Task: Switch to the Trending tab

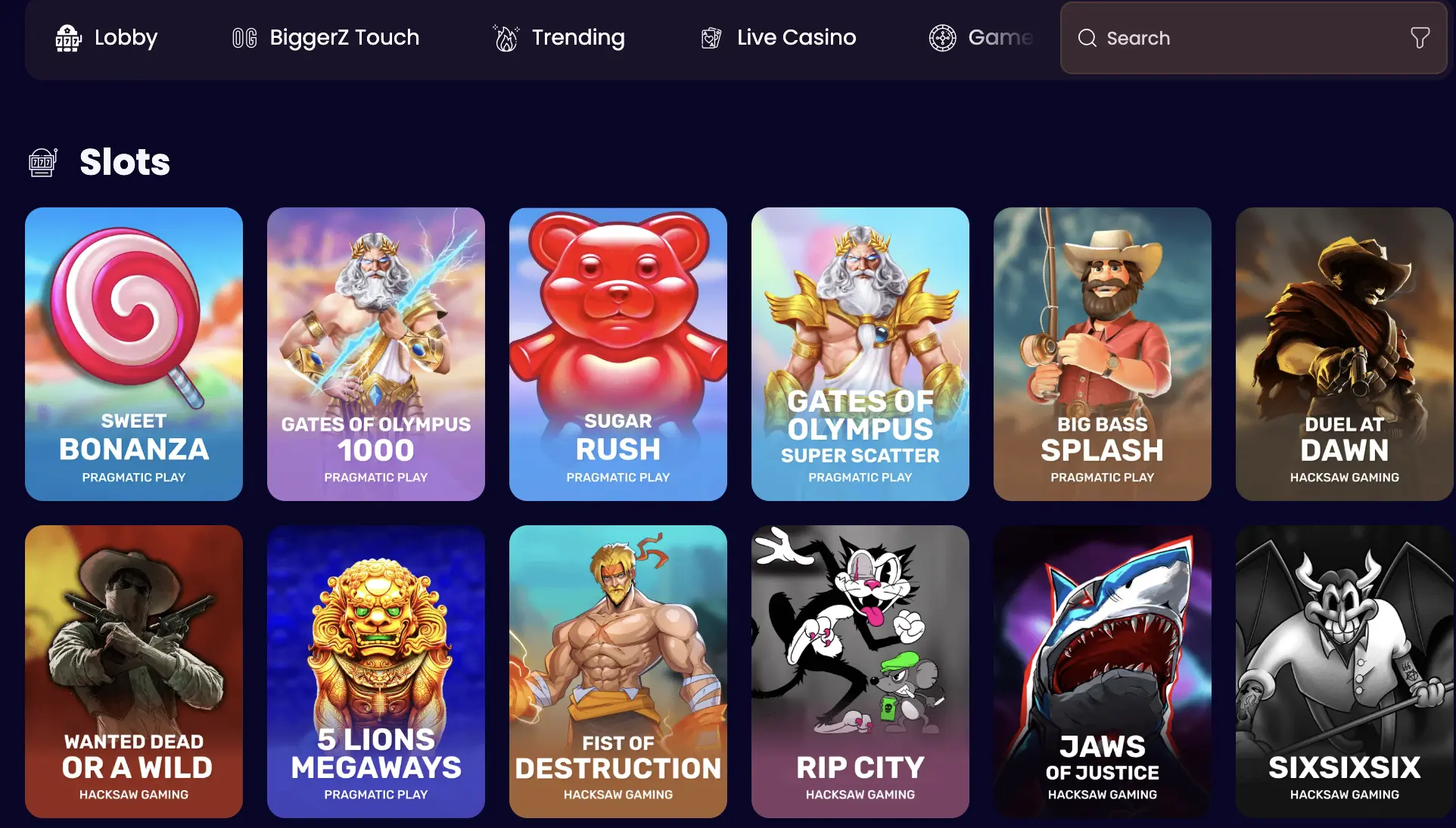Action: [558, 38]
